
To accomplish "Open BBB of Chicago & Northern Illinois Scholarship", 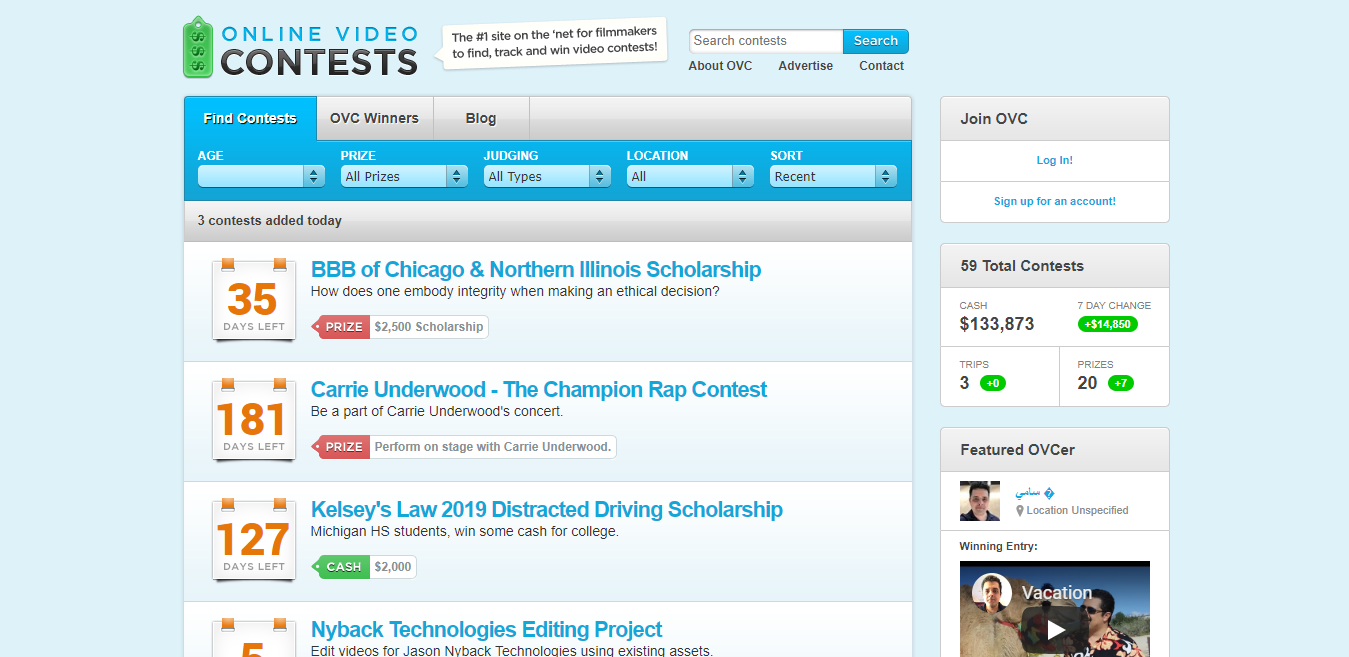I will pos(536,270).
